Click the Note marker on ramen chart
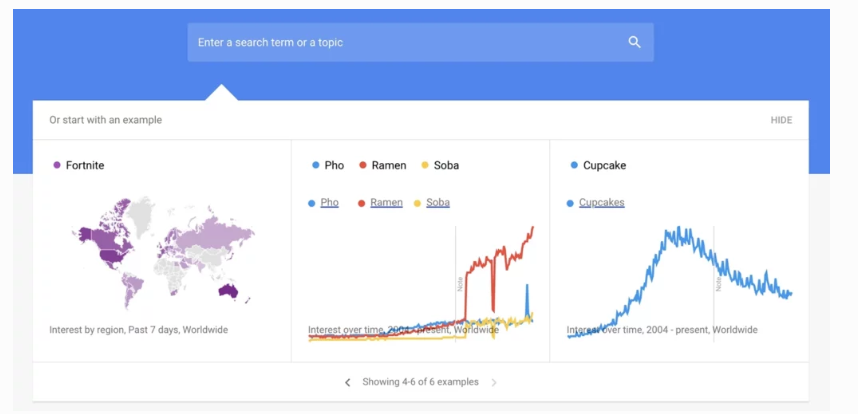 [460, 283]
